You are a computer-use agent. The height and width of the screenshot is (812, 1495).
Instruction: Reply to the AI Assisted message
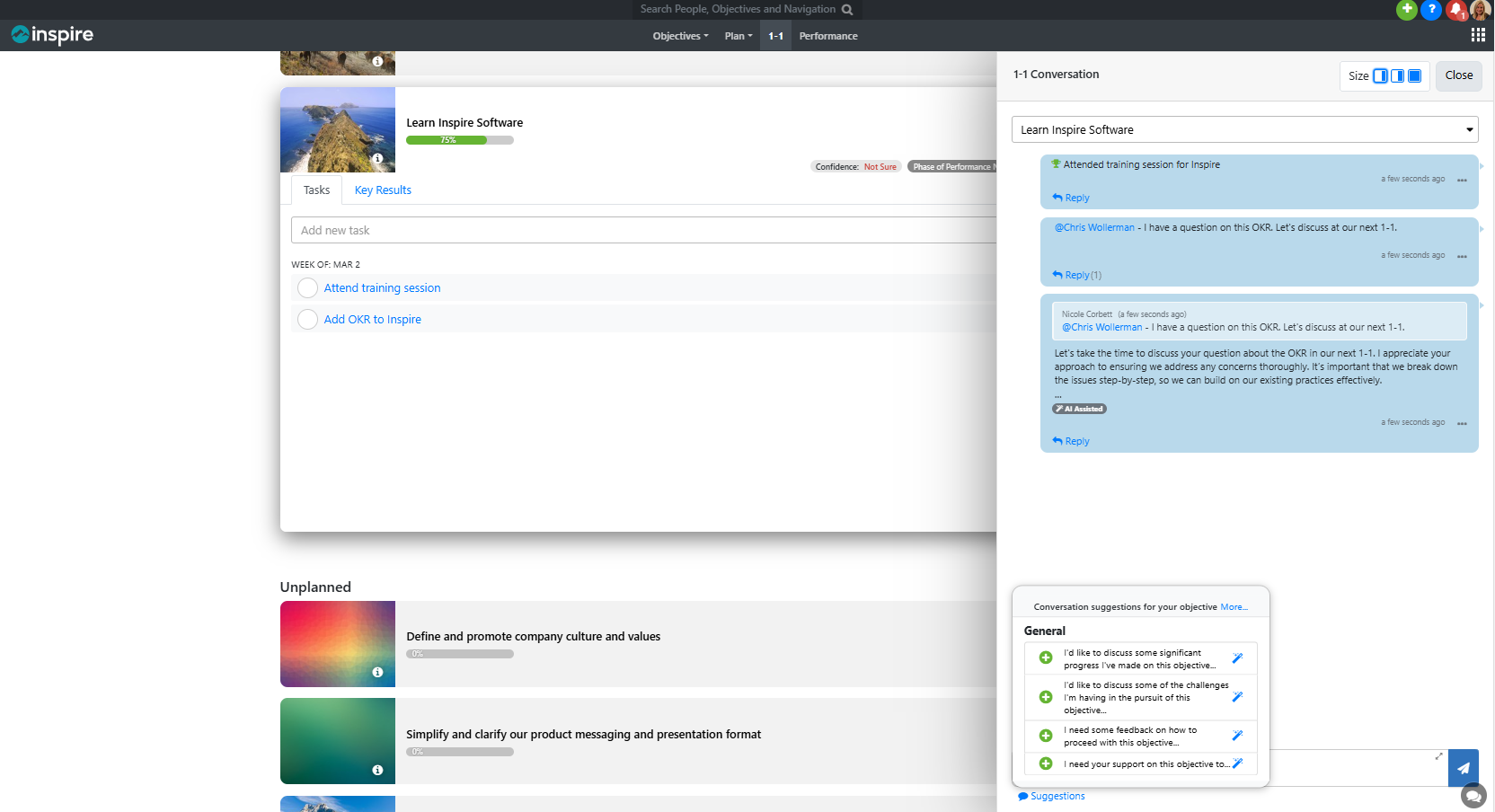click(1071, 441)
